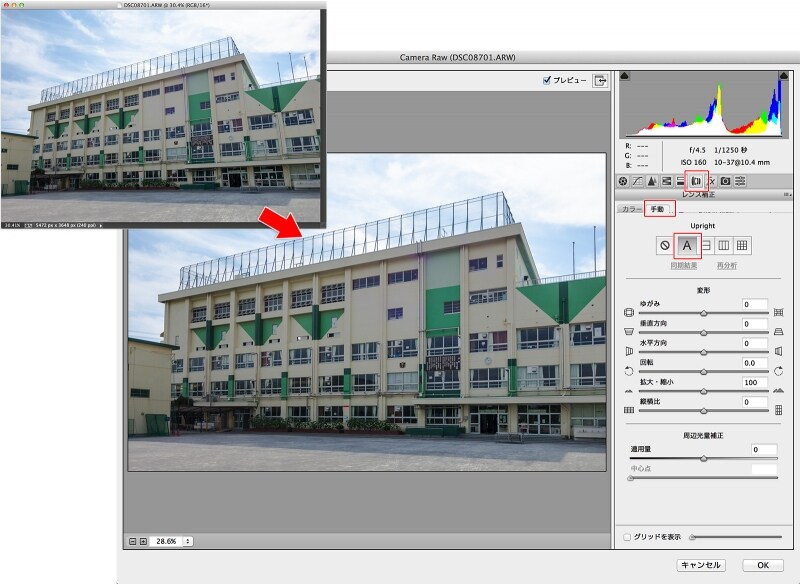Click the 適用量 vignette slider handle

pos(704,459)
